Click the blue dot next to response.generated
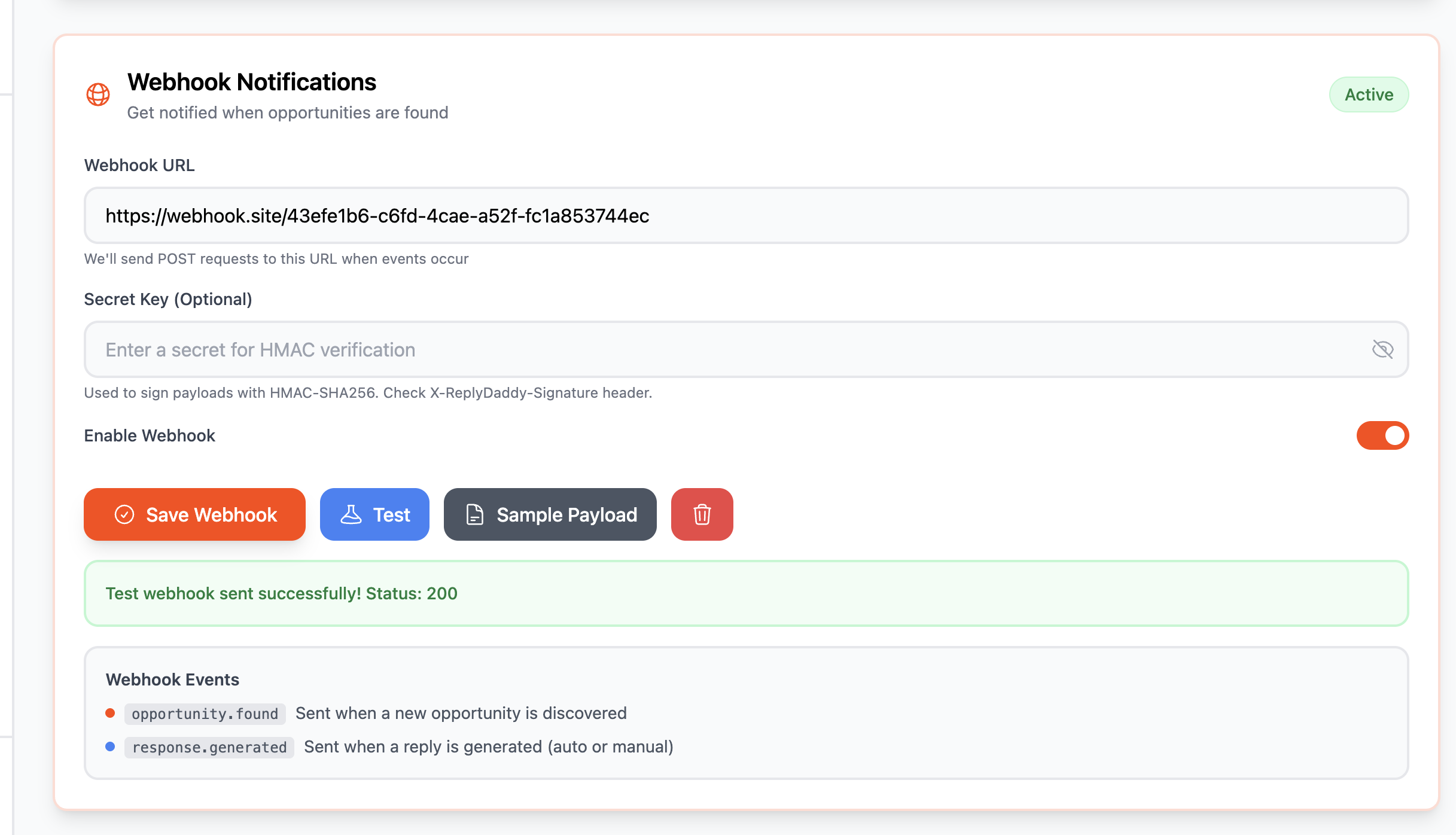 click(x=110, y=746)
